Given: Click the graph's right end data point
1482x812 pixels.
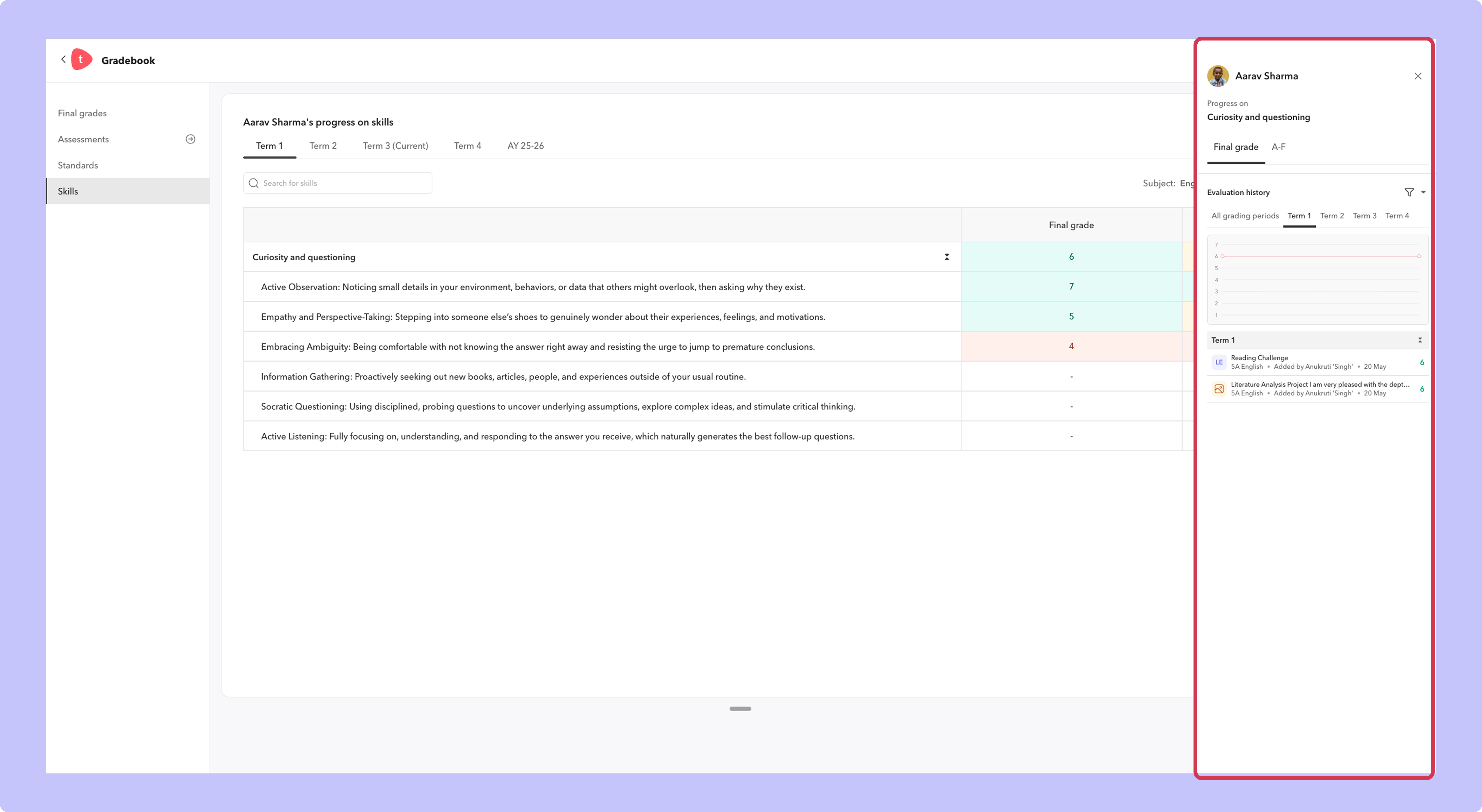Looking at the screenshot, I should 1419,256.
